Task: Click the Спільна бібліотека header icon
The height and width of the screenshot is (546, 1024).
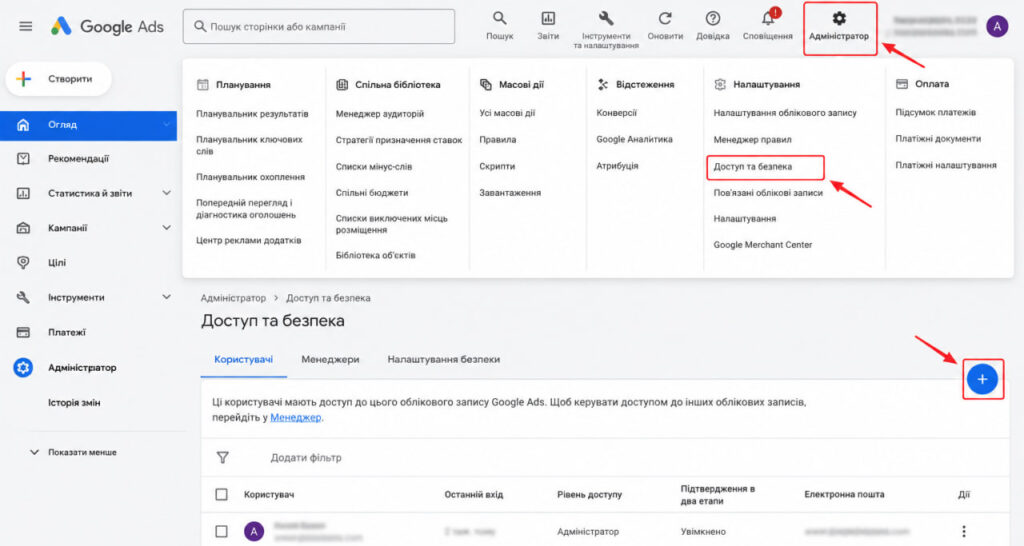Action: pyautogui.click(x=342, y=84)
